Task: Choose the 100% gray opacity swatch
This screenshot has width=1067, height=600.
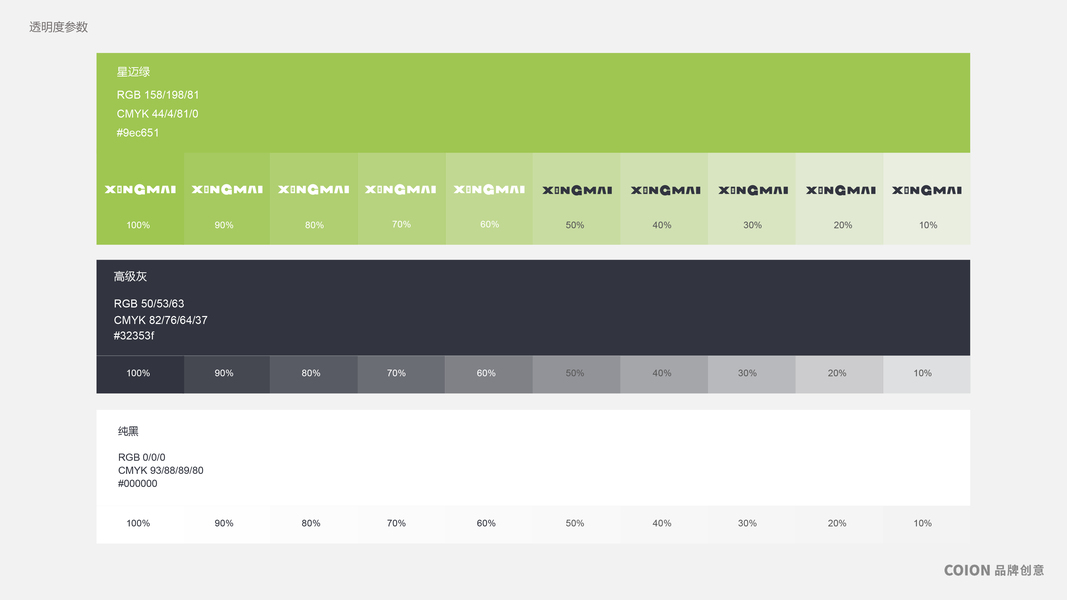Action: coord(140,374)
